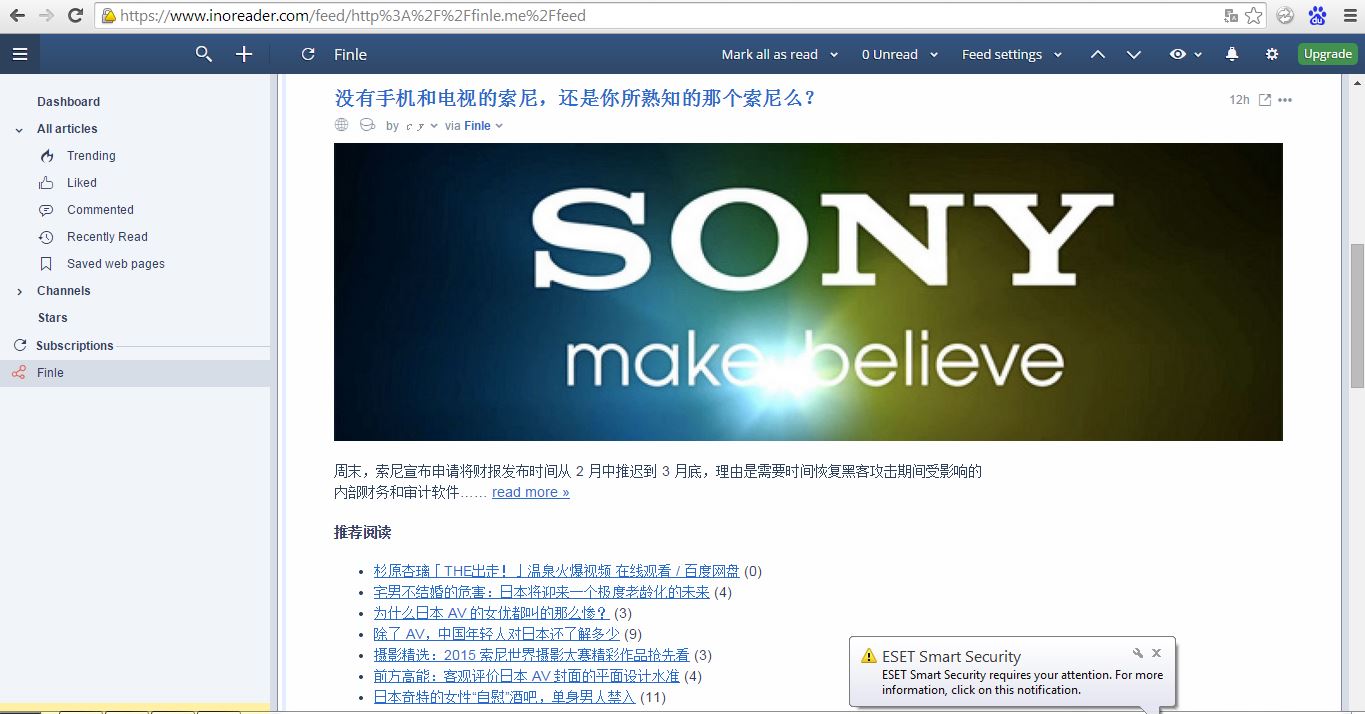Click the Upgrade button

pos(1327,54)
